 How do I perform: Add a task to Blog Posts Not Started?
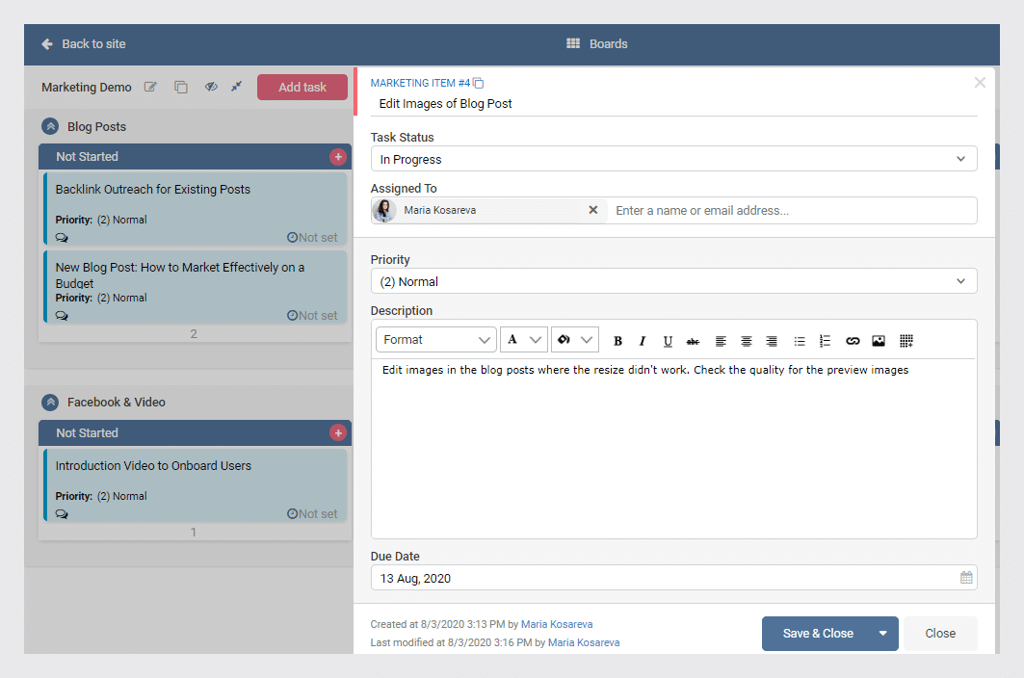[x=338, y=157]
